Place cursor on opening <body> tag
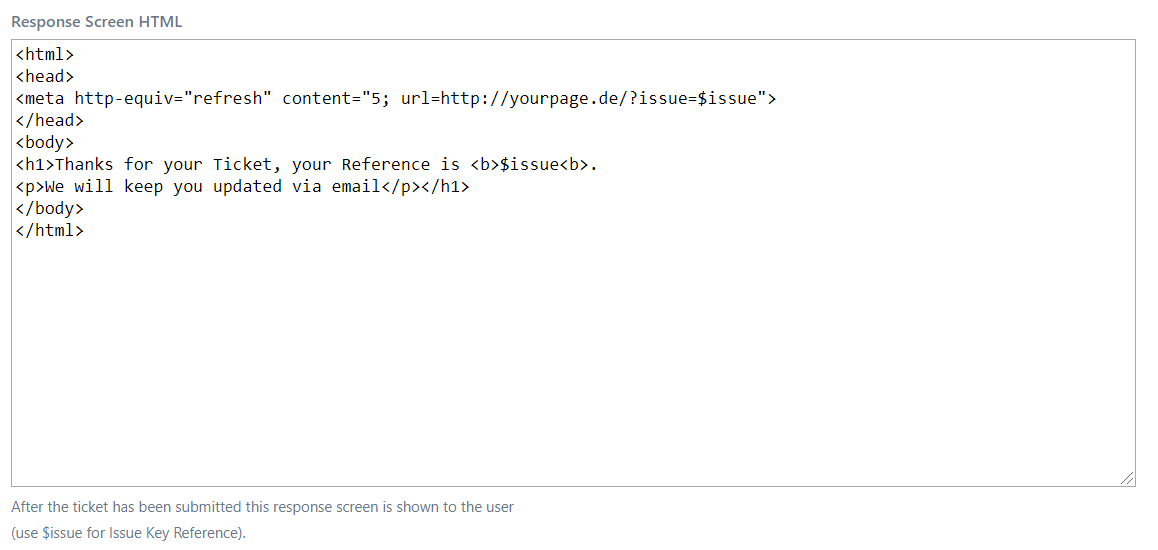This screenshot has width=1158, height=550. pos(45,143)
